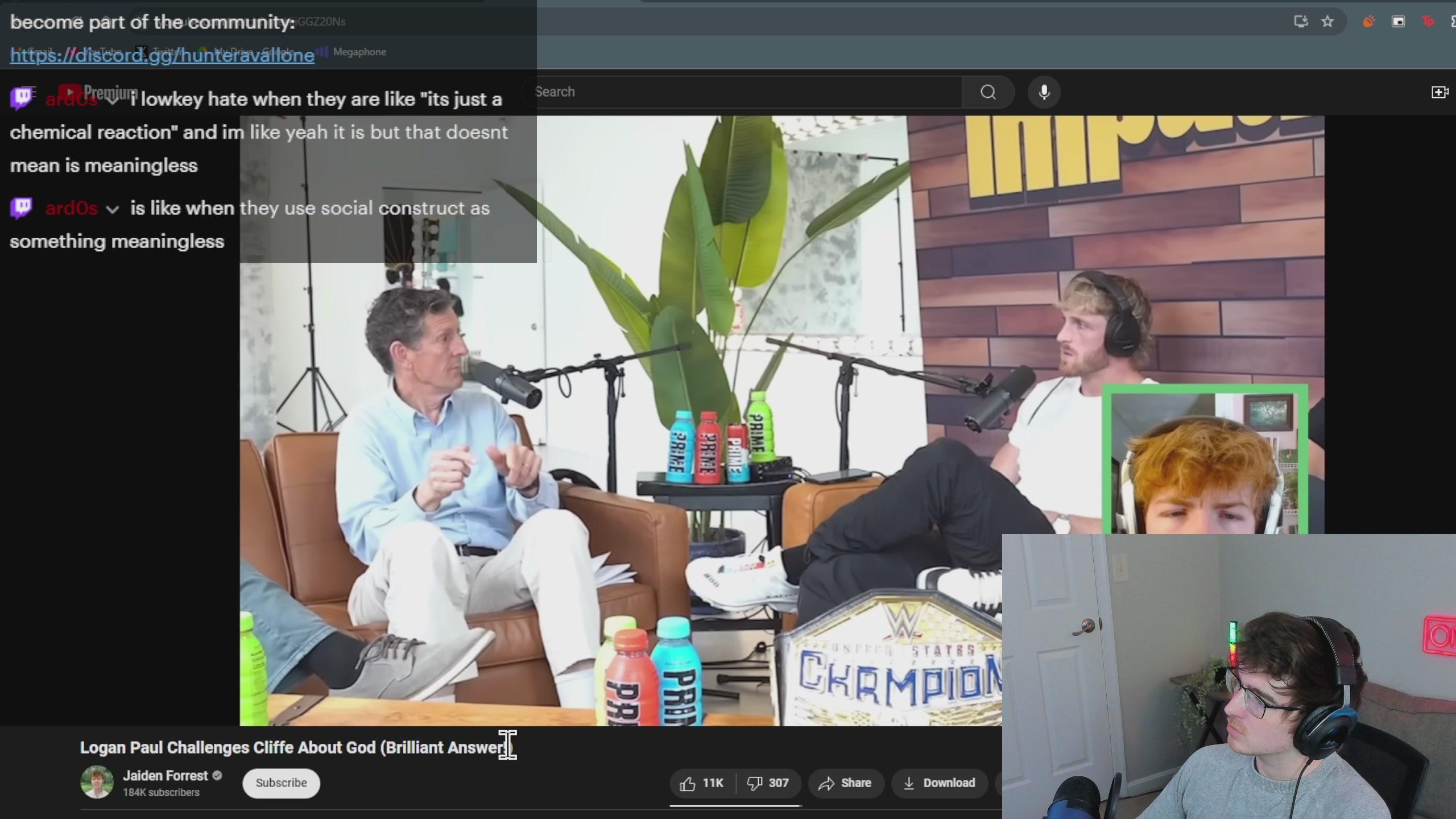Click the green-bordered reaction cam inset
The image size is (1456, 819).
click(1205, 460)
